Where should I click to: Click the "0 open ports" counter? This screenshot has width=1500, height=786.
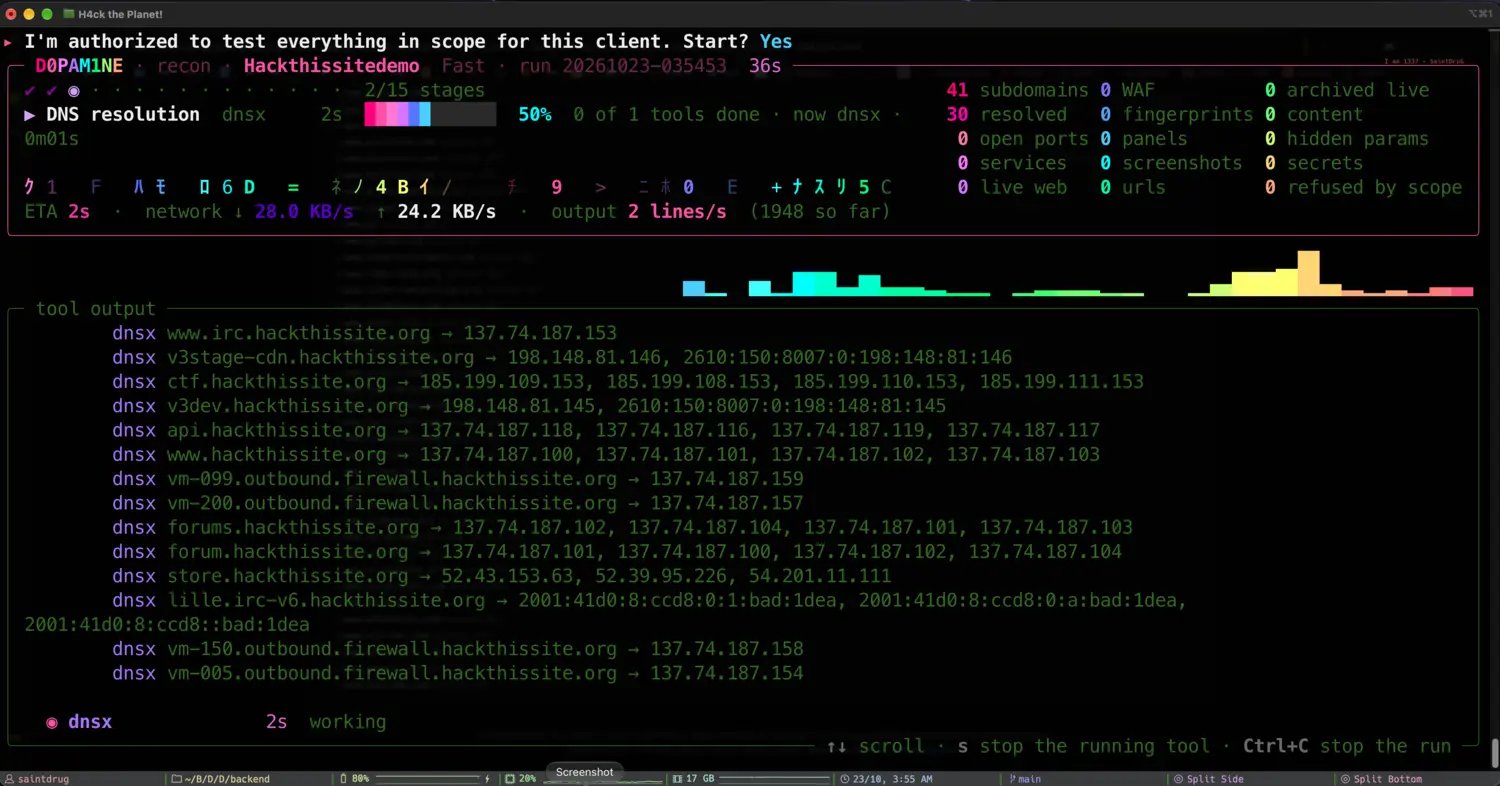click(1022, 139)
